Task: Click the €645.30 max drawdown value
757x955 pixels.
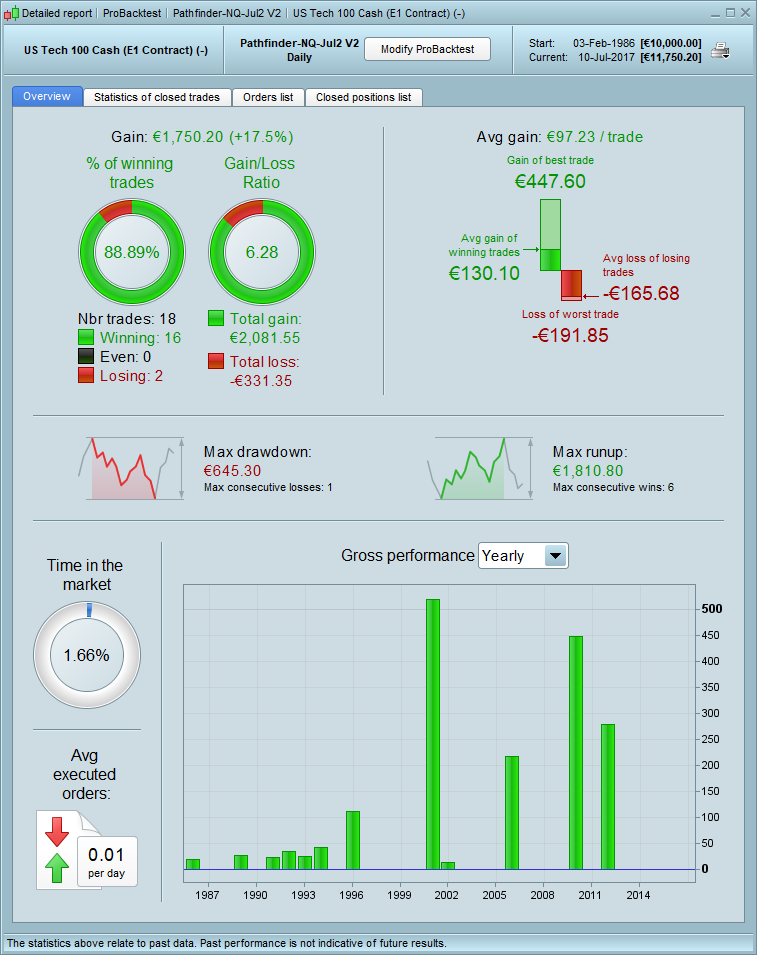Action: pos(232,470)
